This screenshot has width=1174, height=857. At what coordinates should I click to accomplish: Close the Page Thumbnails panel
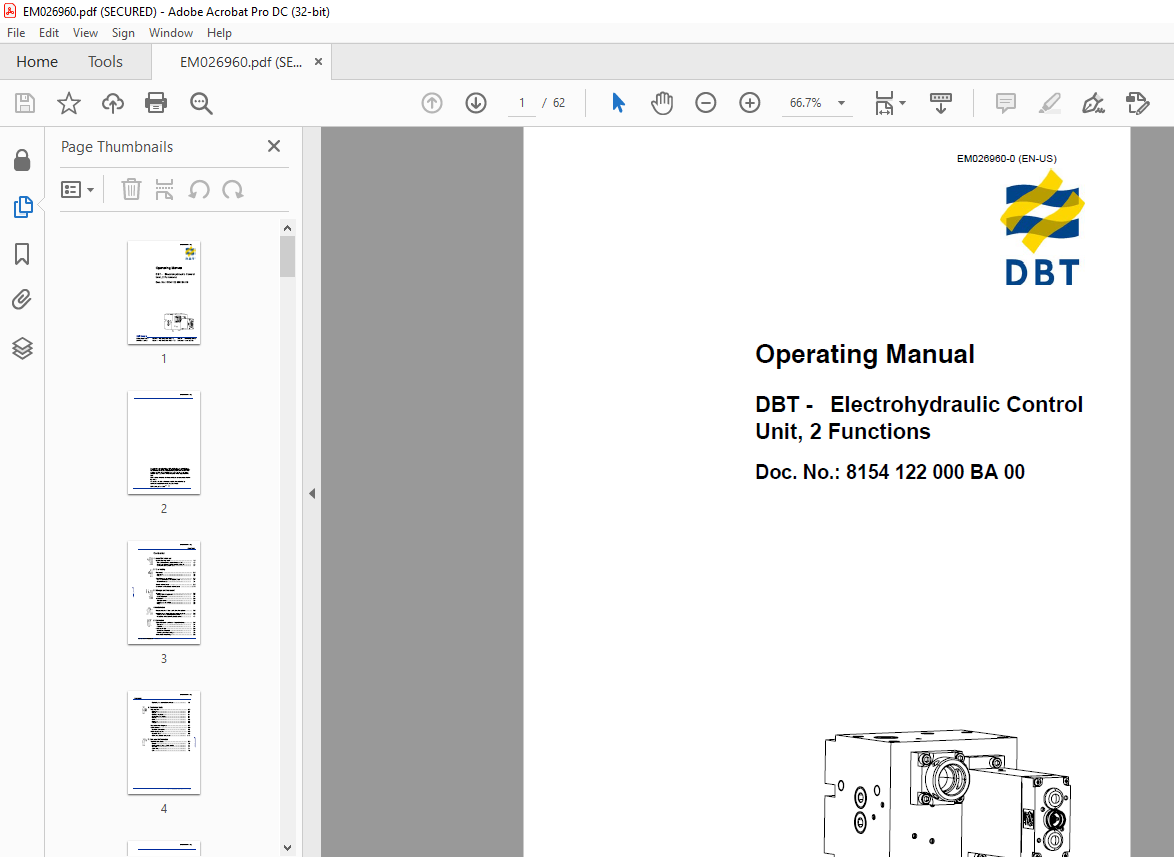[274, 146]
